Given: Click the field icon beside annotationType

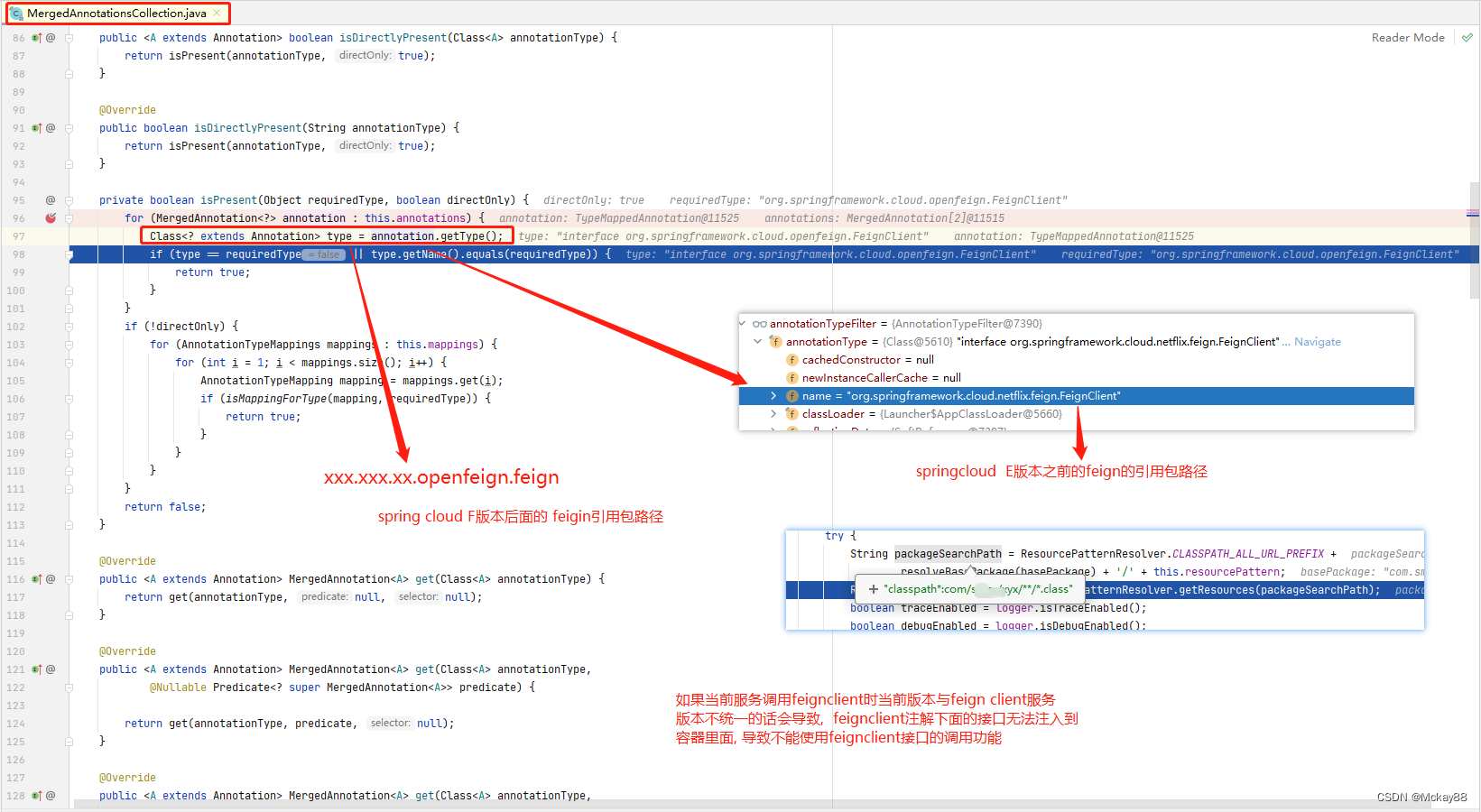Looking at the screenshot, I should (x=775, y=342).
